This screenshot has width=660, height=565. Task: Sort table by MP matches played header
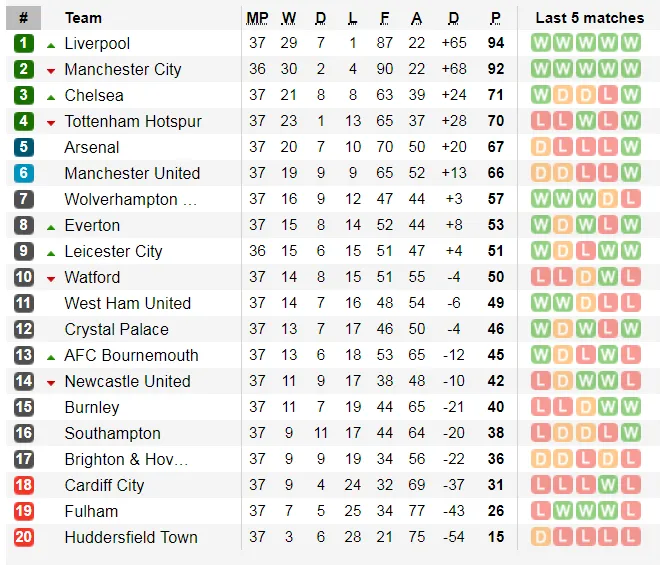257,18
